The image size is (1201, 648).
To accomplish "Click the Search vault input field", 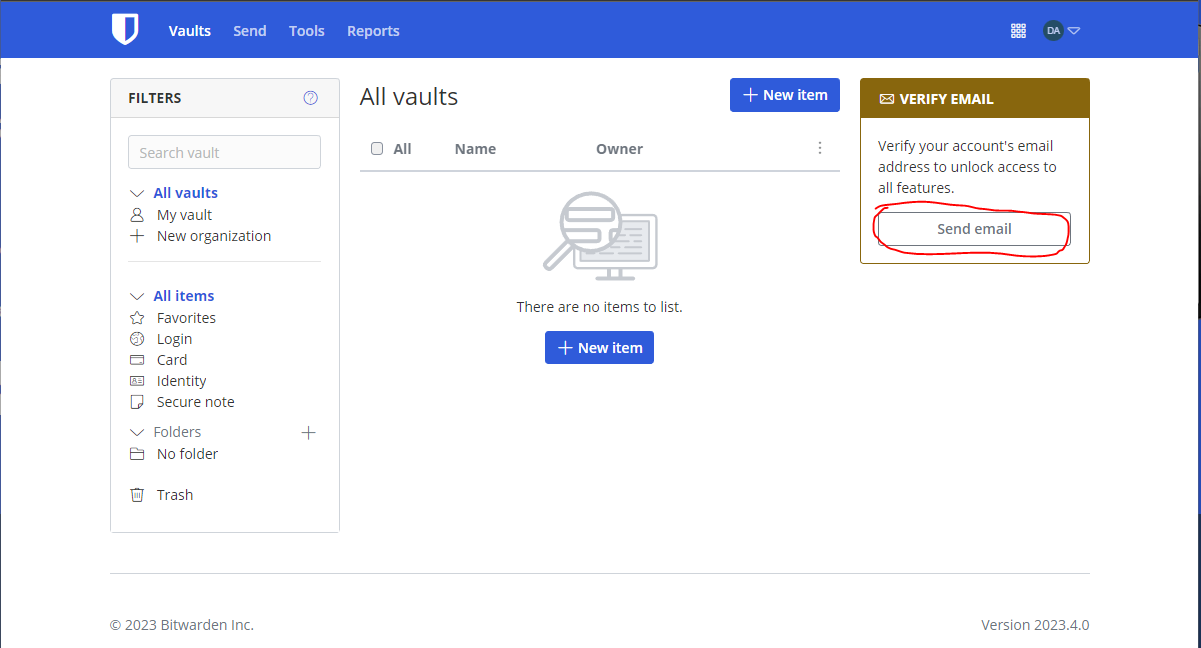I will [x=224, y=152].
